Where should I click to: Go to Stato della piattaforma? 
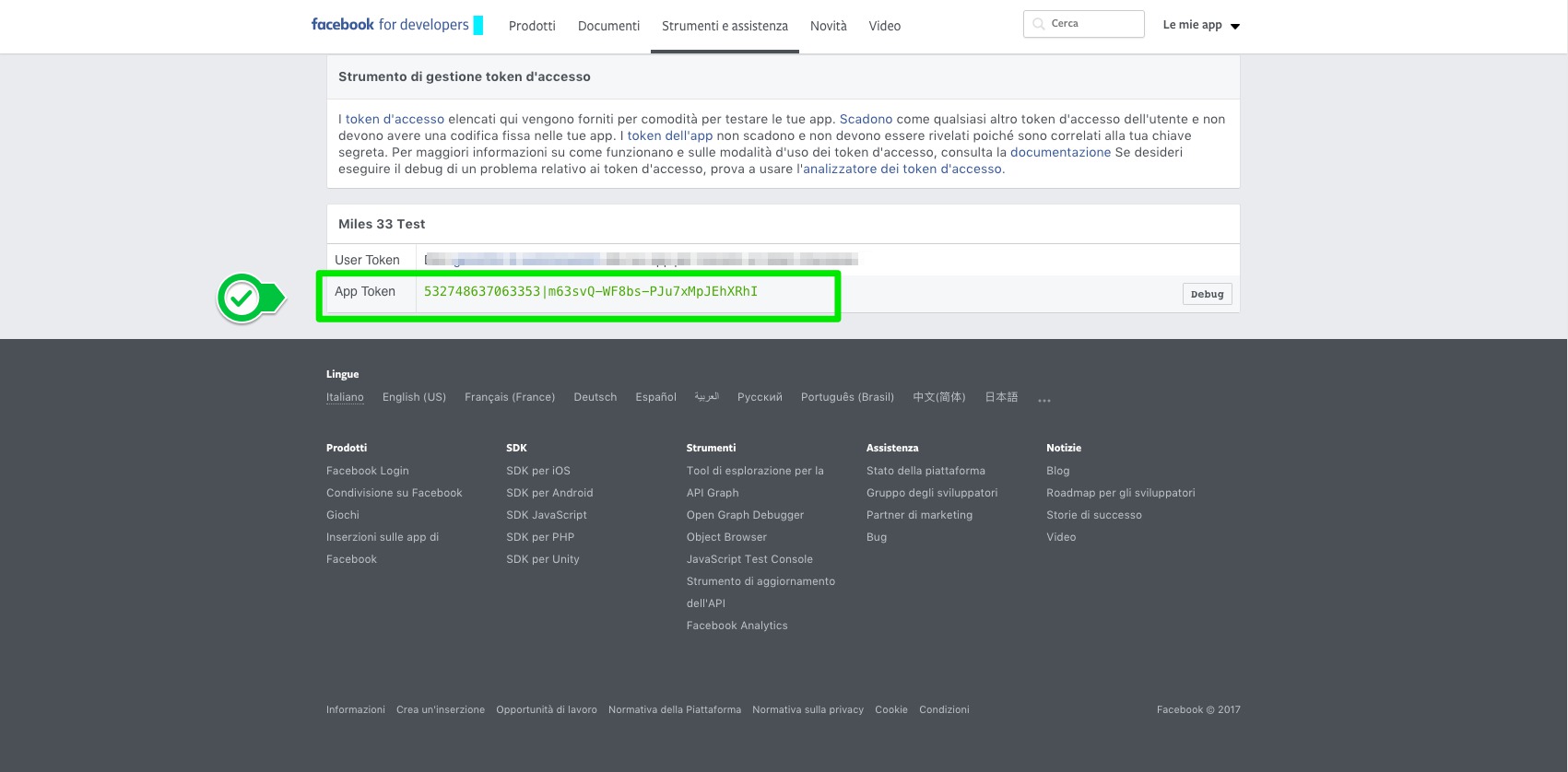click(x=925, y=471)
